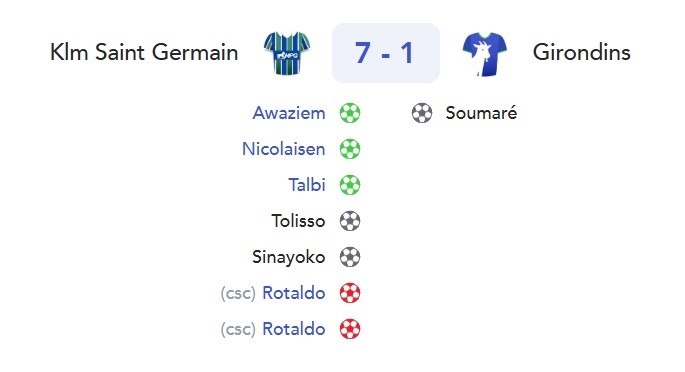Click the green goal ball beside Awaziem
This screenshot has width=685, height=372.
coord(350,113)
